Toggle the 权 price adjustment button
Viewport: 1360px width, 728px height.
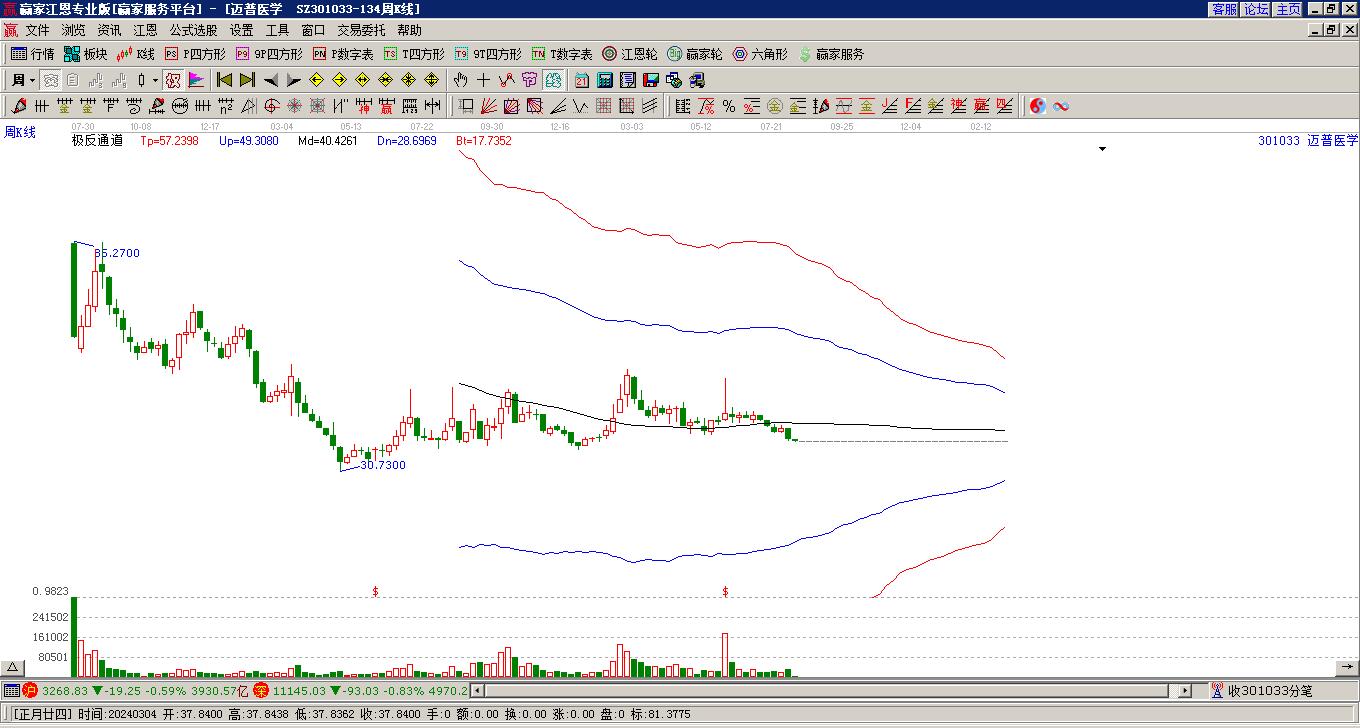point(172,80)
